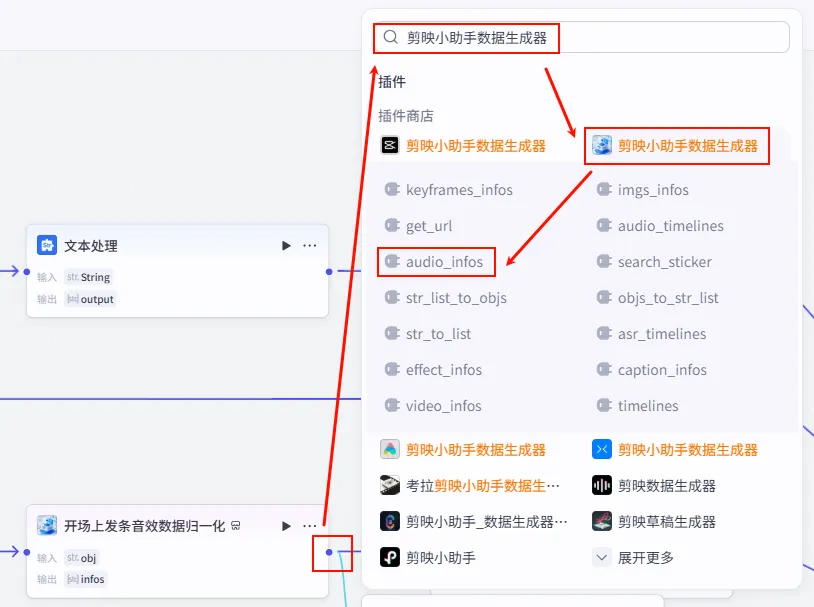The height and width of the screenshot is (607, 814).
Task: Click the output port of 开场上发条音效数据归一化
Action: coord(329,552)
